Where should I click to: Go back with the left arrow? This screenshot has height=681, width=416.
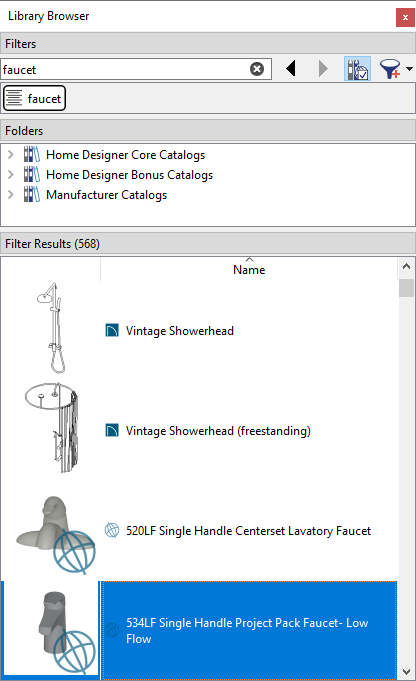pyautogui.click(x=291, y=69)
